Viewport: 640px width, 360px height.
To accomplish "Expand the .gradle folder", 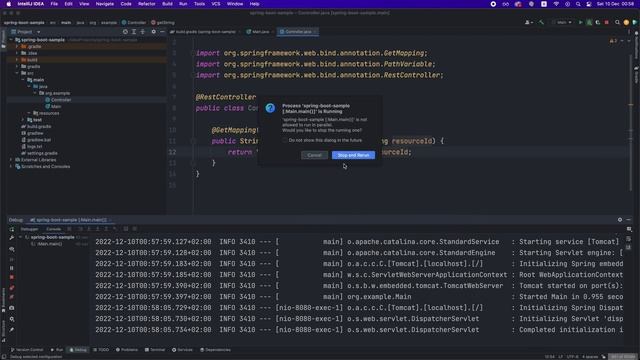I will pos(17,47).
